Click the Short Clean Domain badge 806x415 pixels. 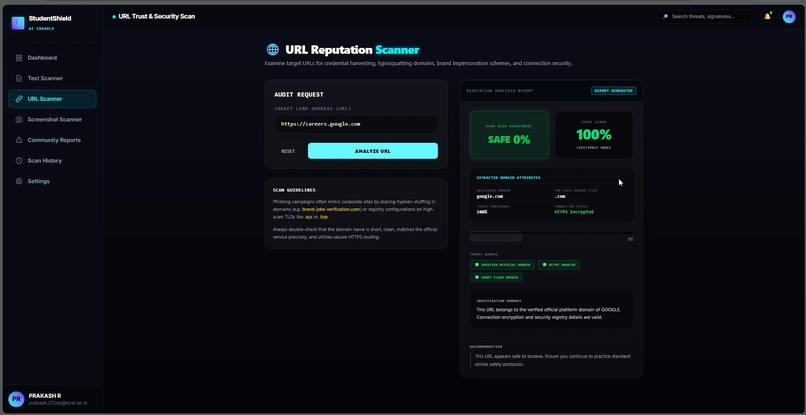[x=496, y=278]
